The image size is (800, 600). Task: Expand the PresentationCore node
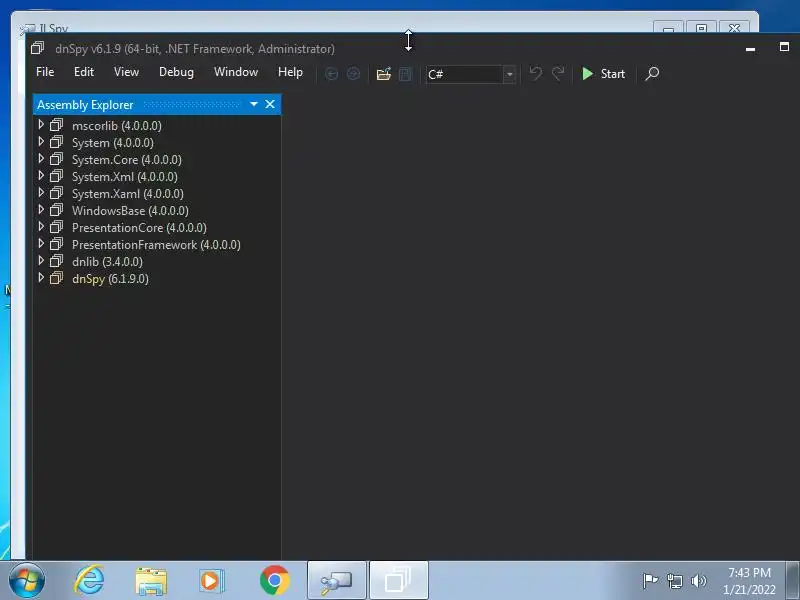point(41,227)
